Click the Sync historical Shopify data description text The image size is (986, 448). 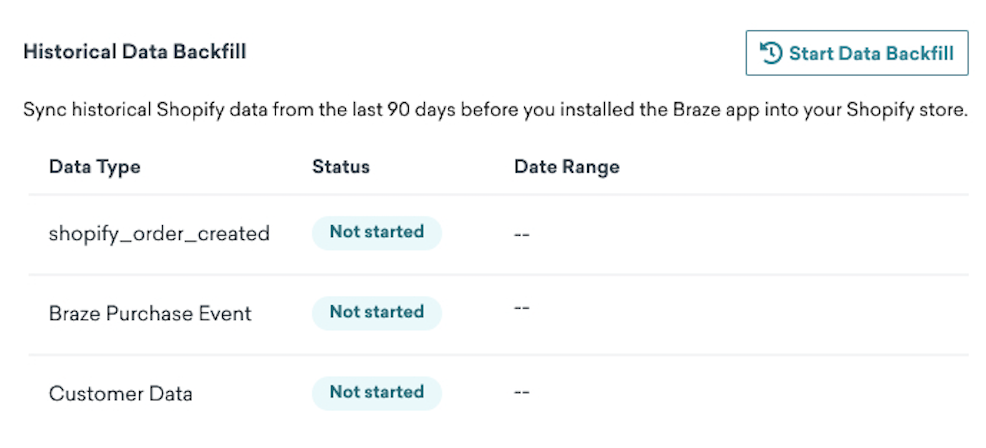pyautogui.click(x=495, y=110)
